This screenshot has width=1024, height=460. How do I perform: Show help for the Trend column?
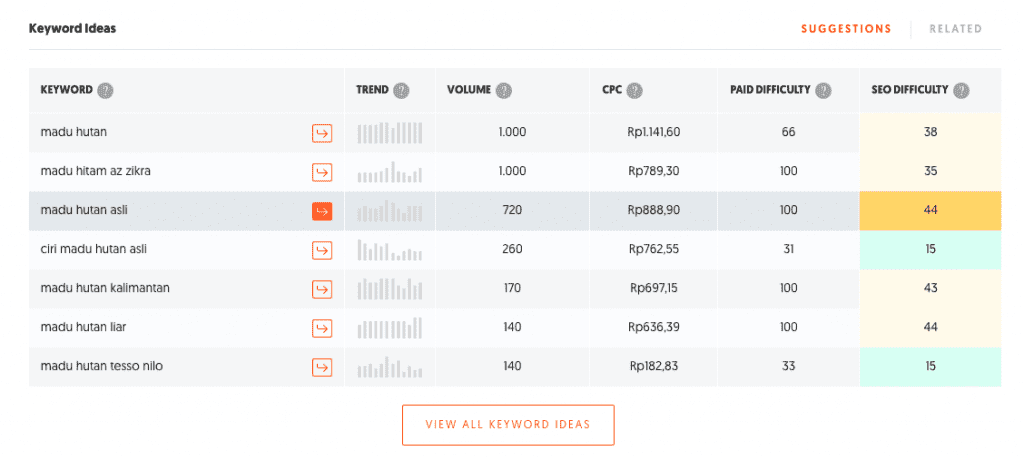point(401,90)
